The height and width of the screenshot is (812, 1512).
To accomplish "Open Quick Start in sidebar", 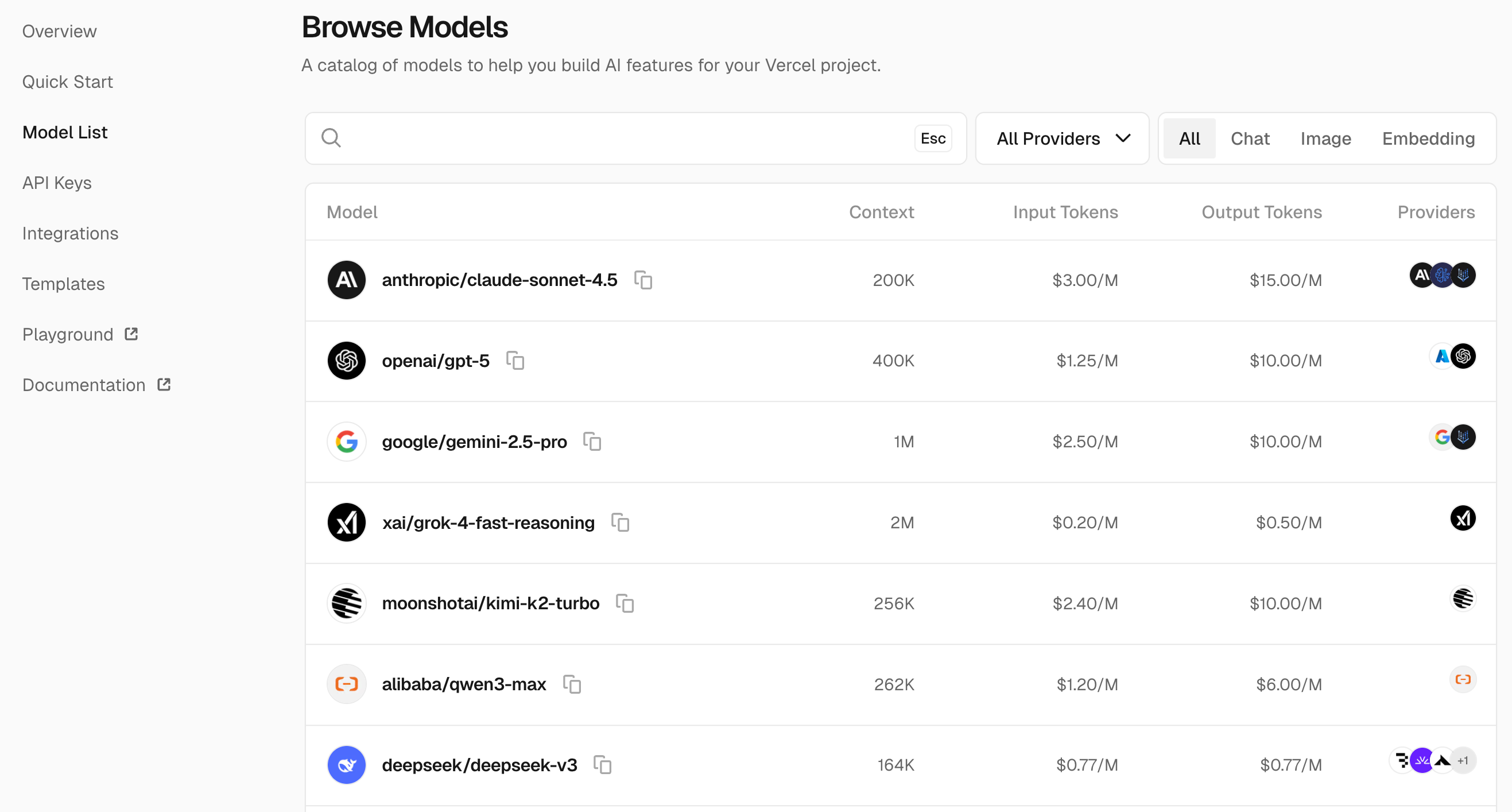I will (68, 82).
